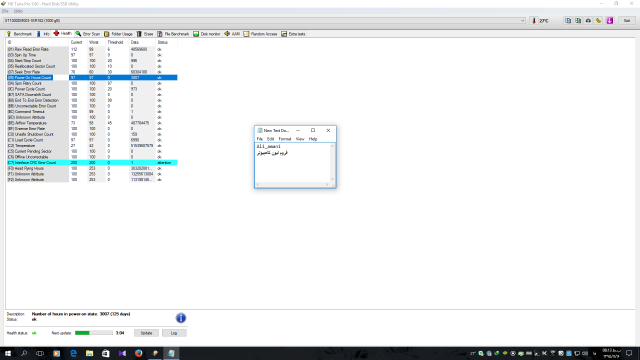Click the Notepad horizontal scrollbar
Viewport: 640px width, 360px height.
292,184
